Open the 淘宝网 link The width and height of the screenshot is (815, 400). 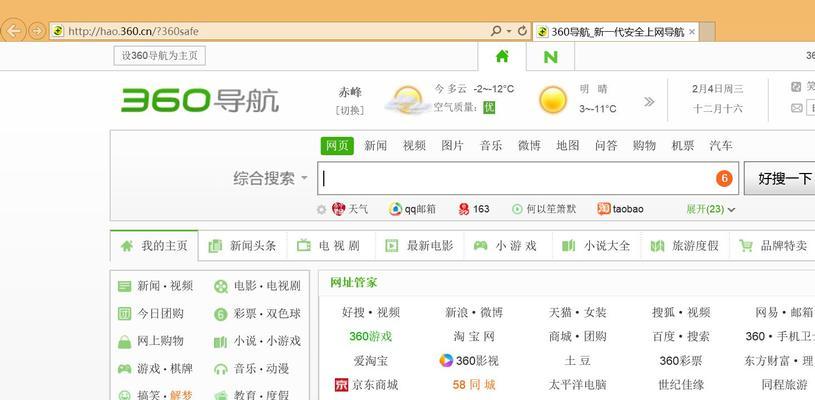[474, 337]
